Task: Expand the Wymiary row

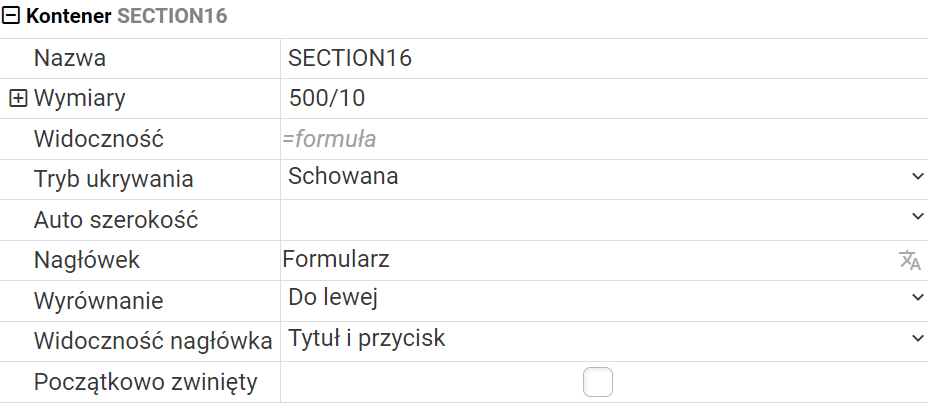Action: [x=18, y=98]
